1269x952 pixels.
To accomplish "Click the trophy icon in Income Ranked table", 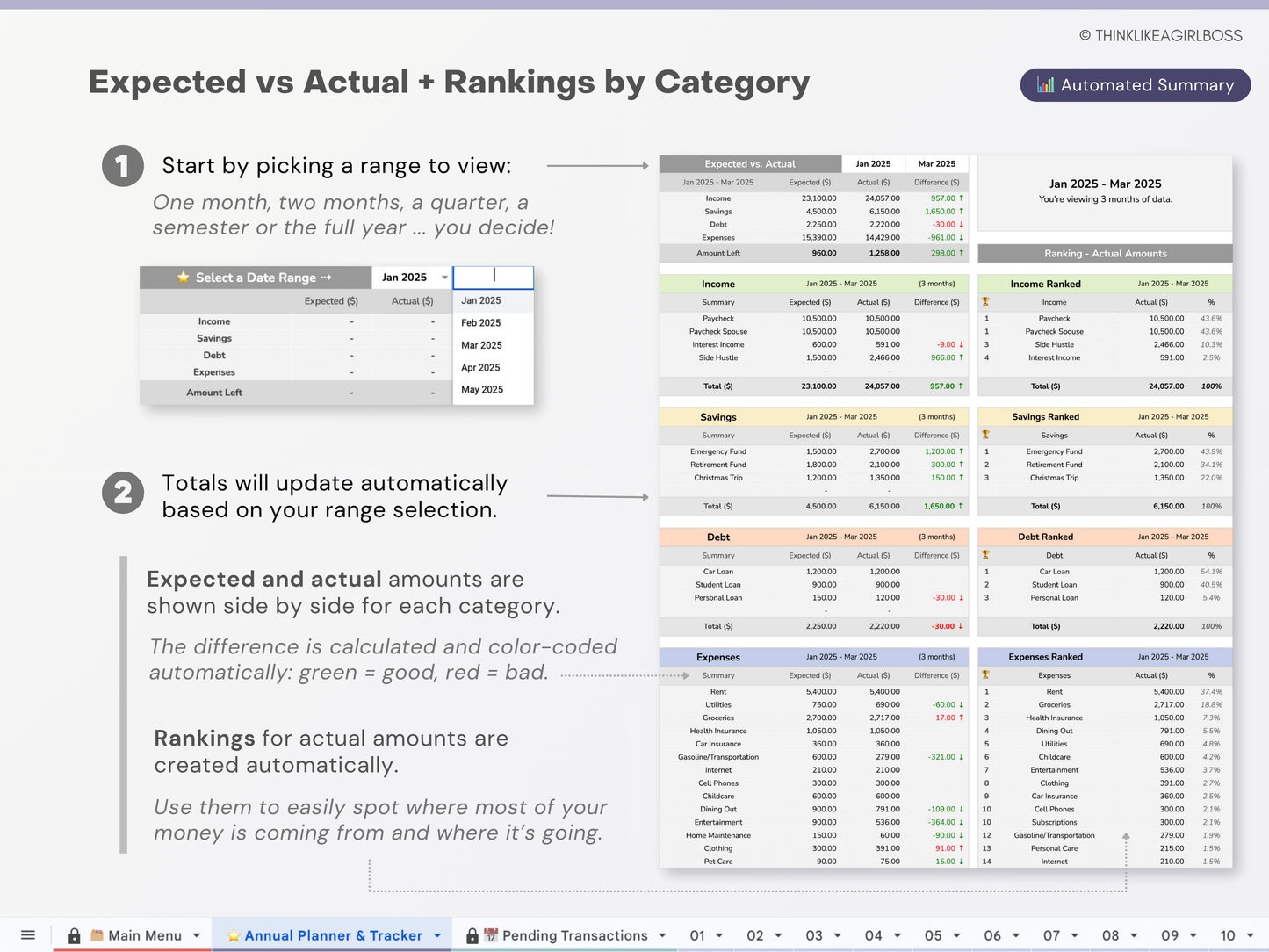I will pos(986,302).
